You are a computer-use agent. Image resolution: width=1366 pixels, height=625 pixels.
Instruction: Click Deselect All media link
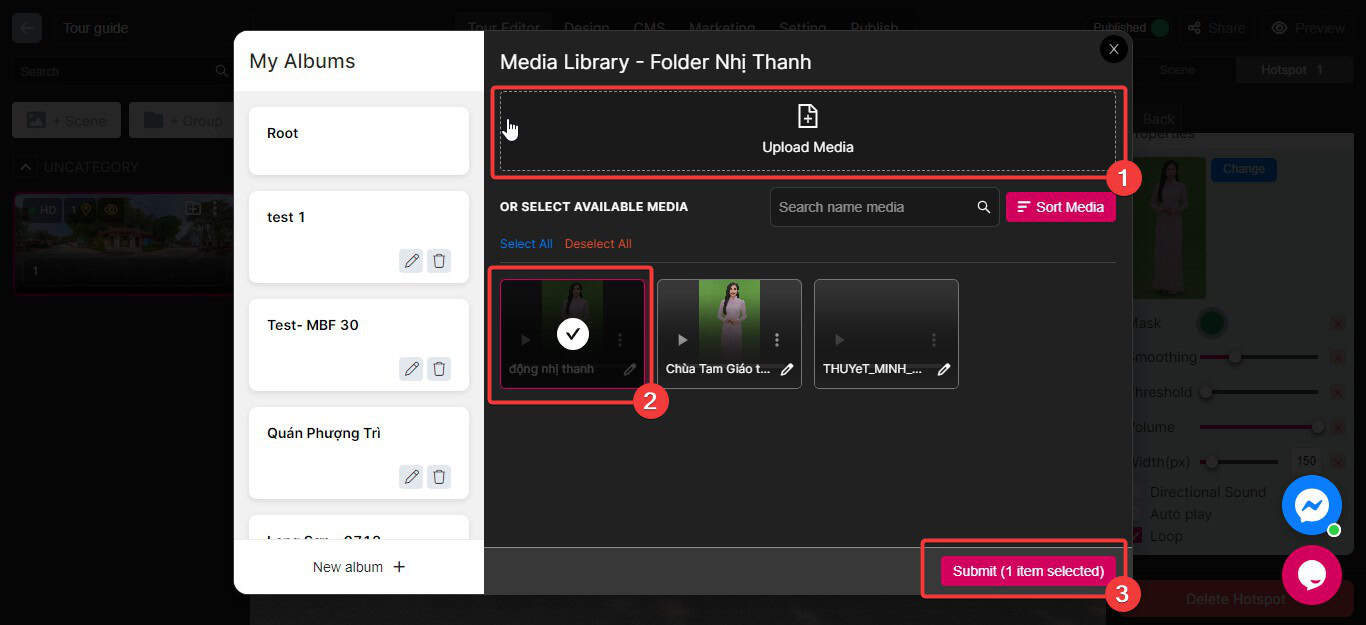(x=598, y=244)
